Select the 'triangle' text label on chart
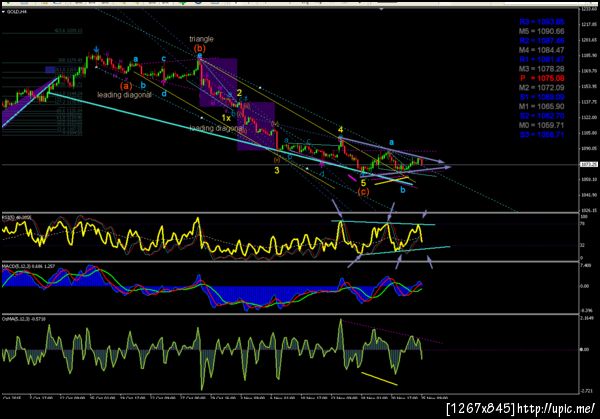 point(201,39)
